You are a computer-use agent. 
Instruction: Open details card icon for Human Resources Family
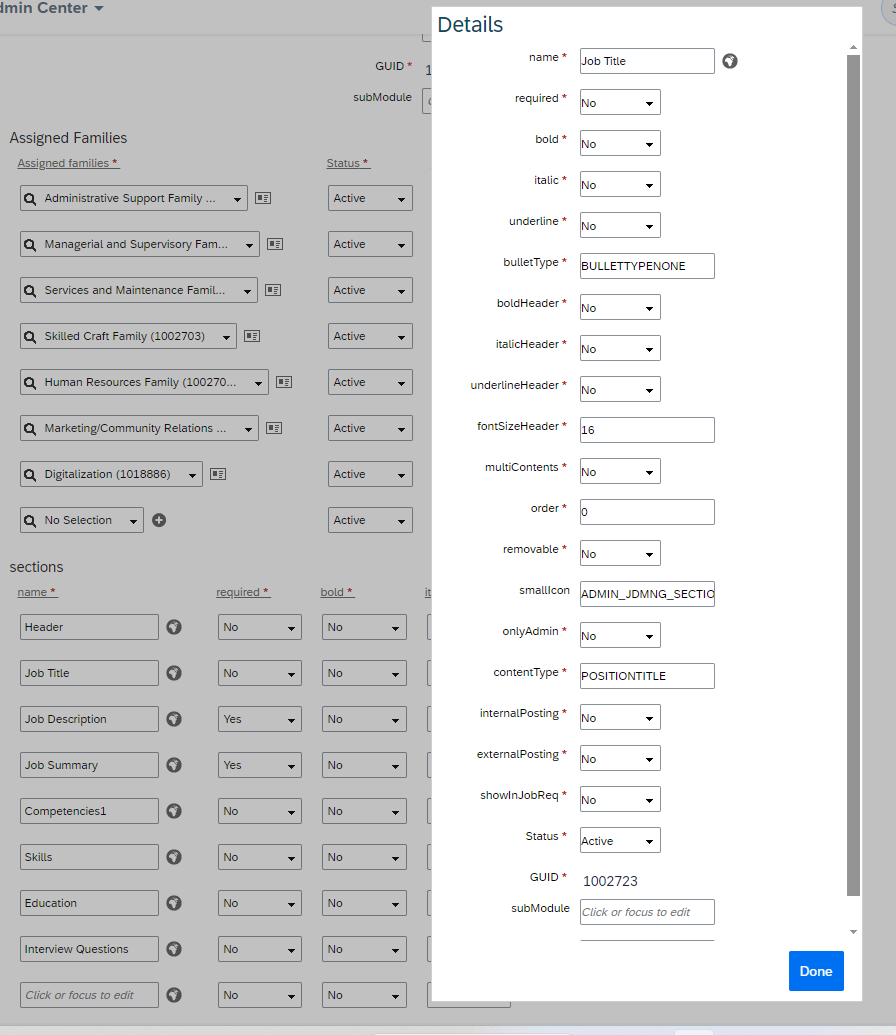coord(284,382)
